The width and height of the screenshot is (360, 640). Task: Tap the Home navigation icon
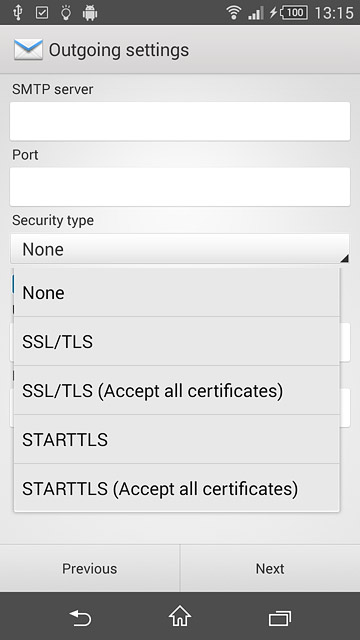[x=180, y=616]
